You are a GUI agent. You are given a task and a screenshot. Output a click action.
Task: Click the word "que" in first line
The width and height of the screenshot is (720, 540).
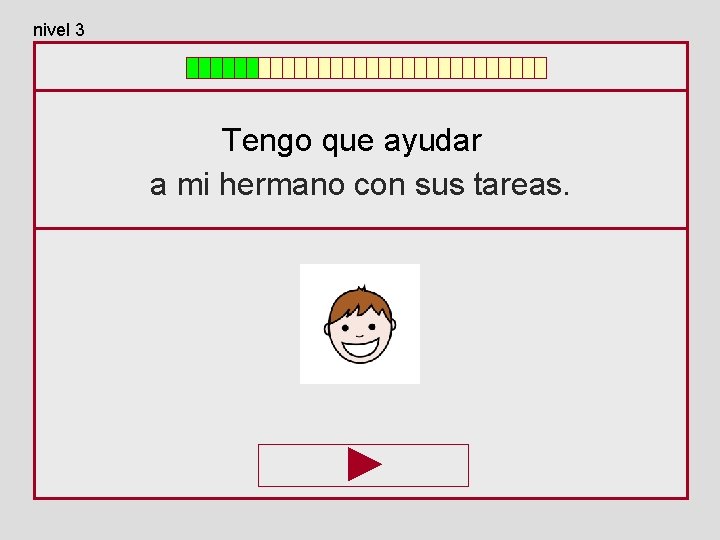coord(348,143)
